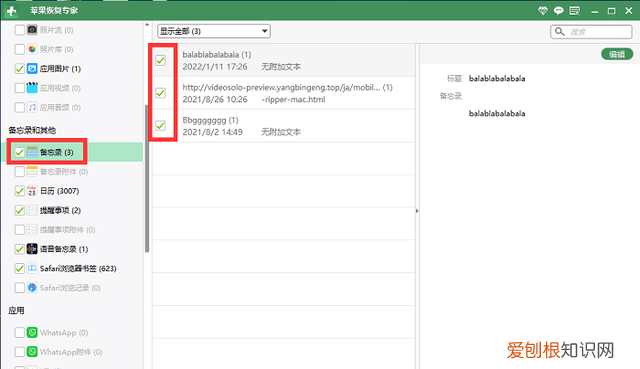Open the 显示全部 (3) filter dropdown
The image size is (640, 369).
(x=214, y=31)
